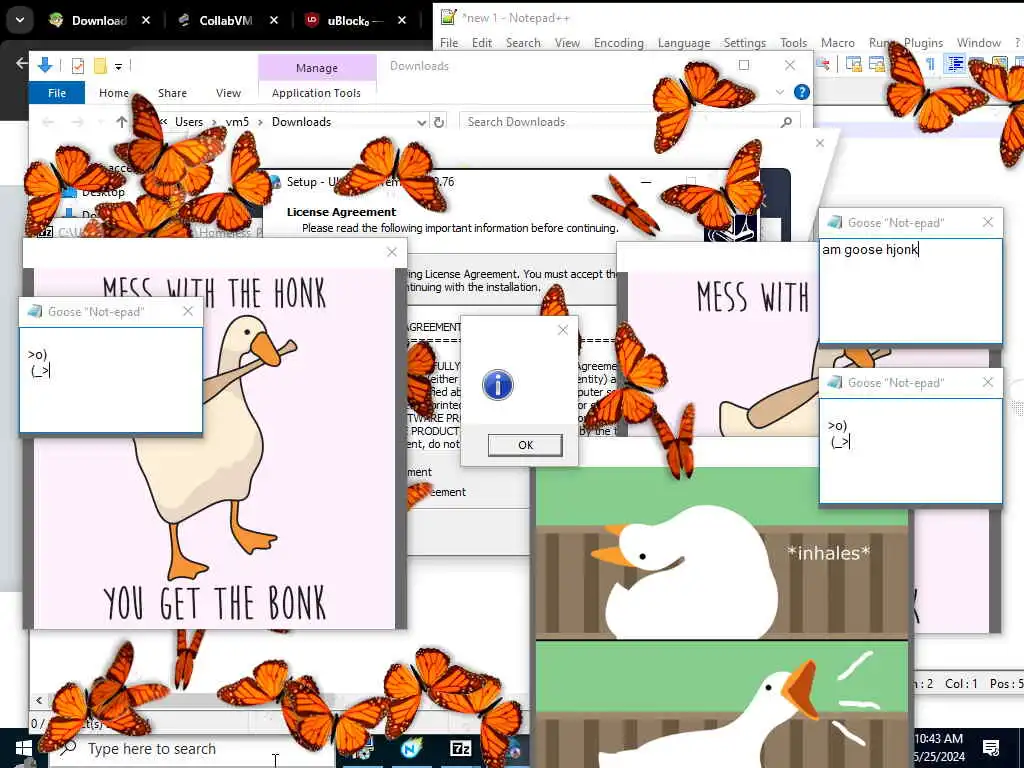1024x768 pixels.
Task: Open the Edit menu in Notepad++
Action: (482, 42)
